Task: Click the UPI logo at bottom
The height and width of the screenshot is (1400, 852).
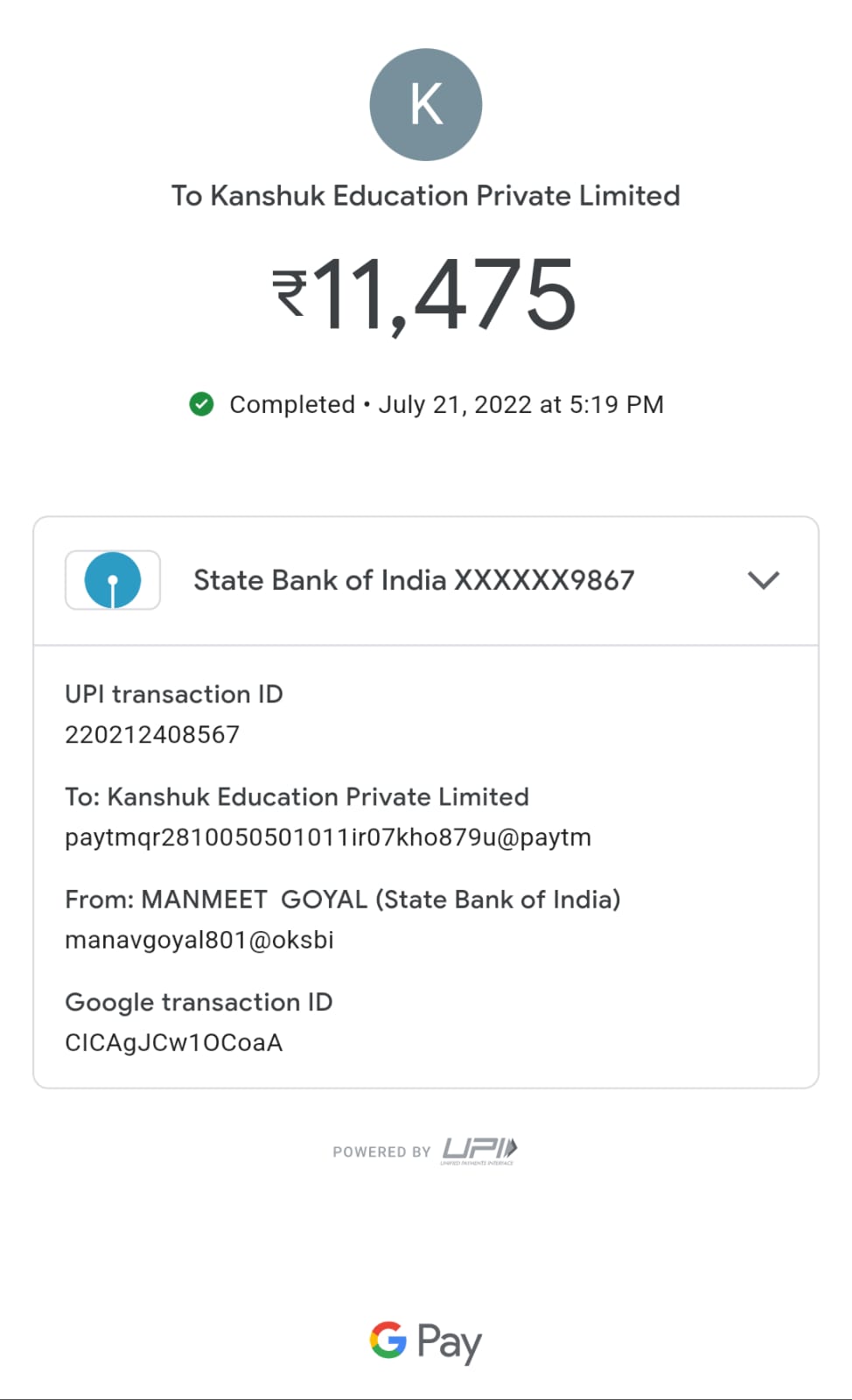Action: [479, 1150]
